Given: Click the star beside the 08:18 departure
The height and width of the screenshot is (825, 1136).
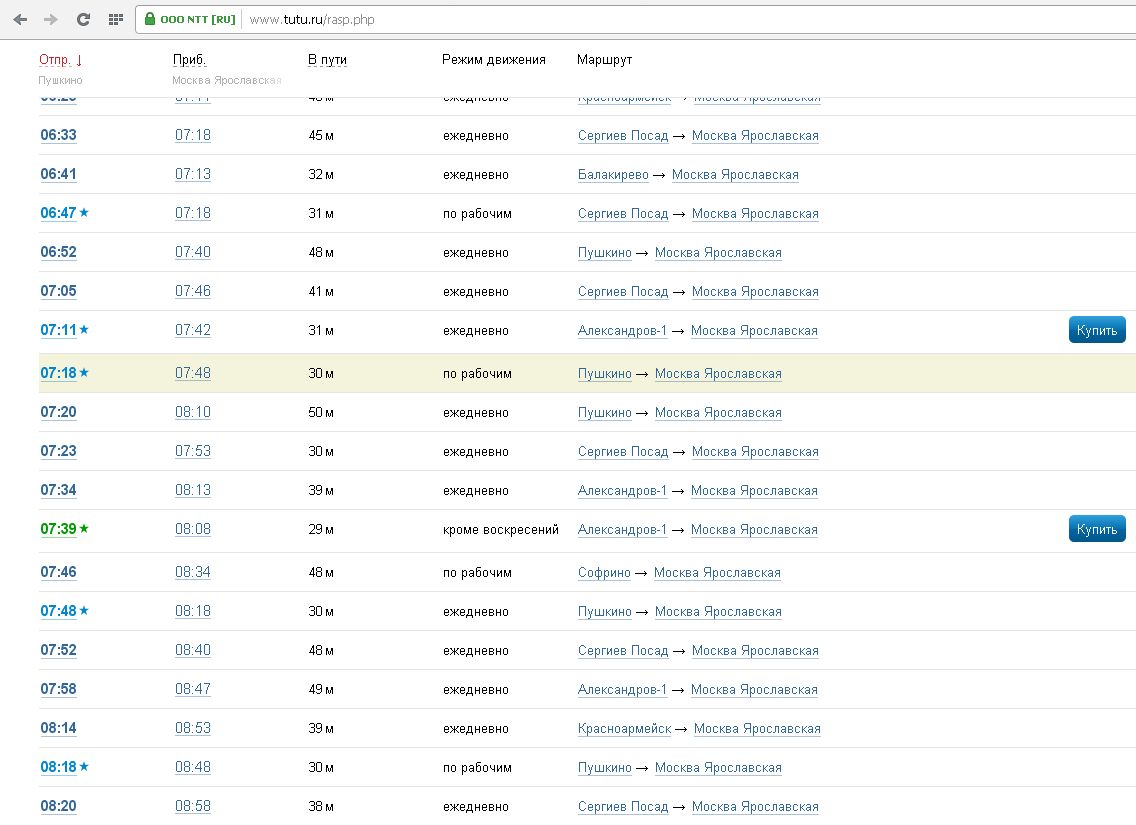Looking at the screenshot, I should click(x=84, y=766).
